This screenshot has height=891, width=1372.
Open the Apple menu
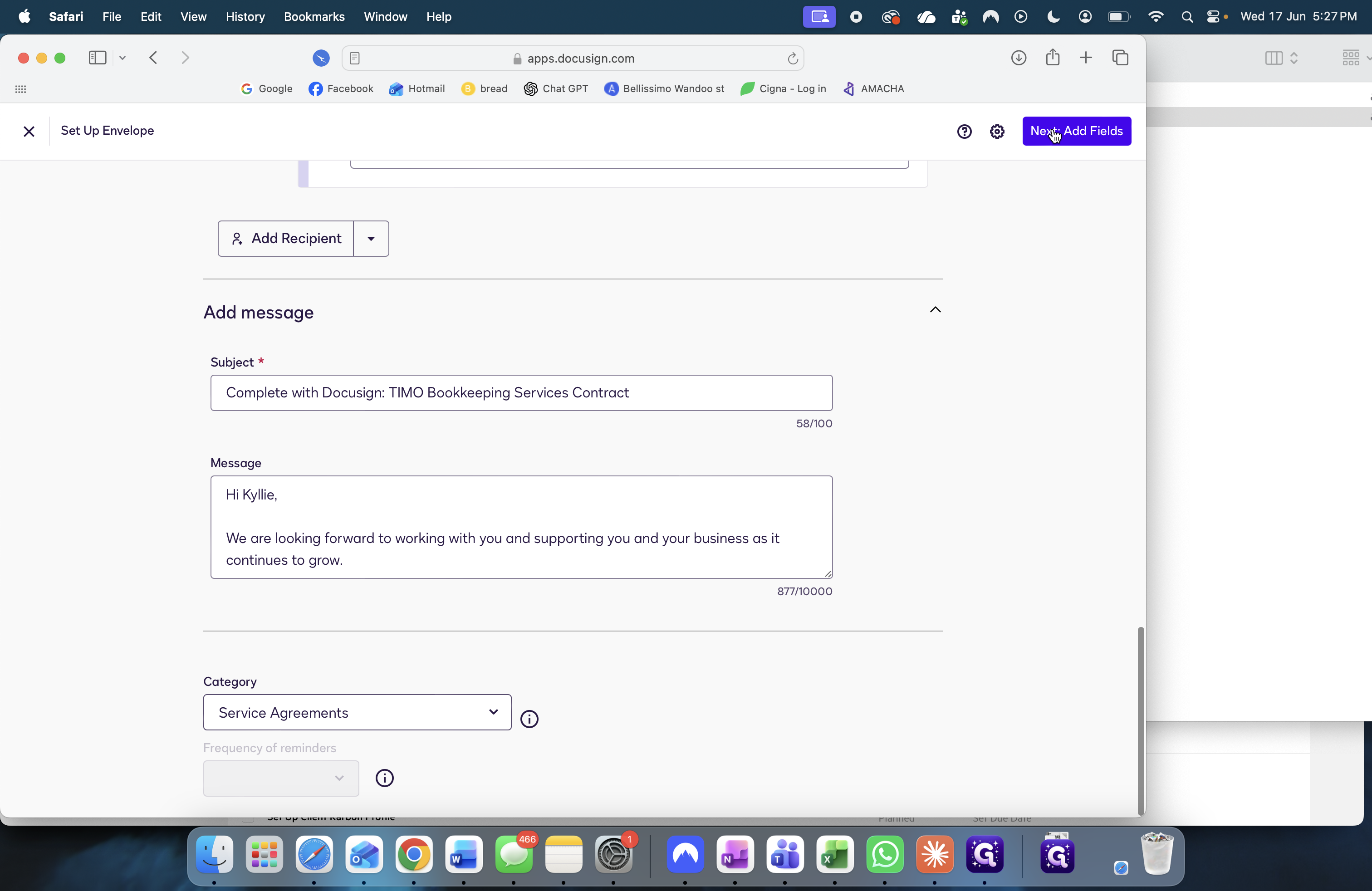click(x=24, y=17)
